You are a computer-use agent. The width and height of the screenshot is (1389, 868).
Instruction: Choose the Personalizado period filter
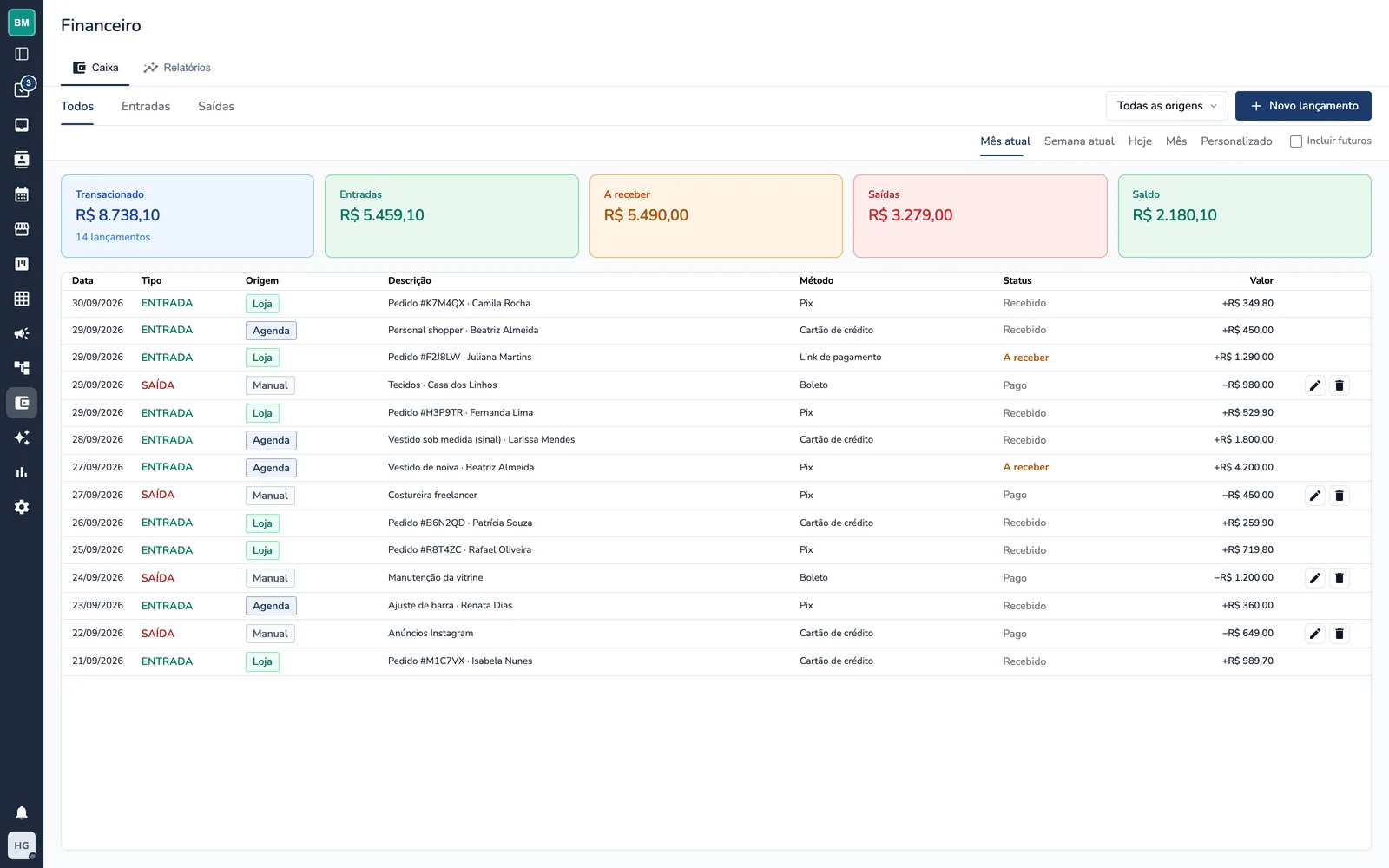(1236, 141)
